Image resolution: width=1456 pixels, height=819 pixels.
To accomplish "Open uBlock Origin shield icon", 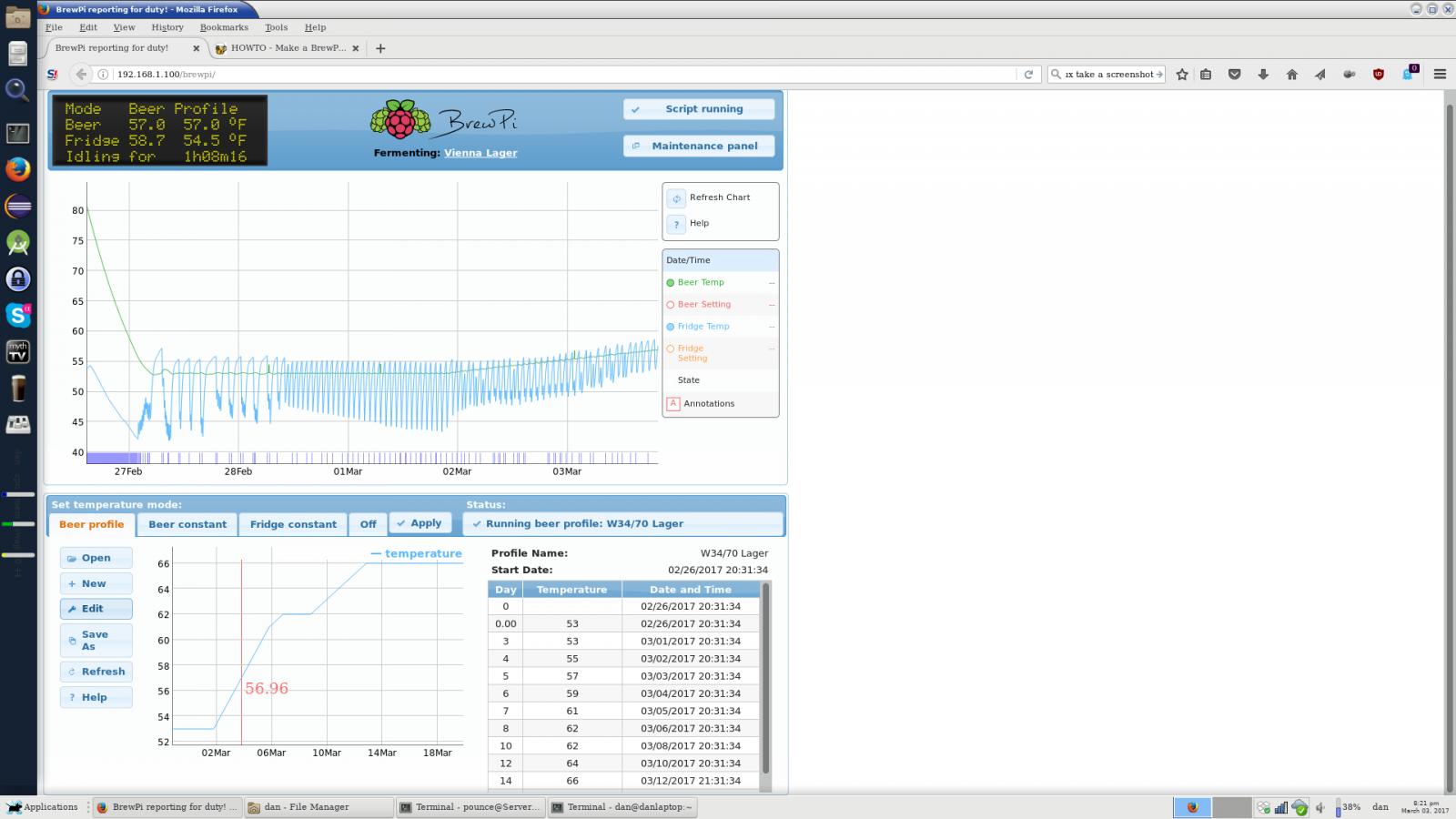I will click(1378, 75).
